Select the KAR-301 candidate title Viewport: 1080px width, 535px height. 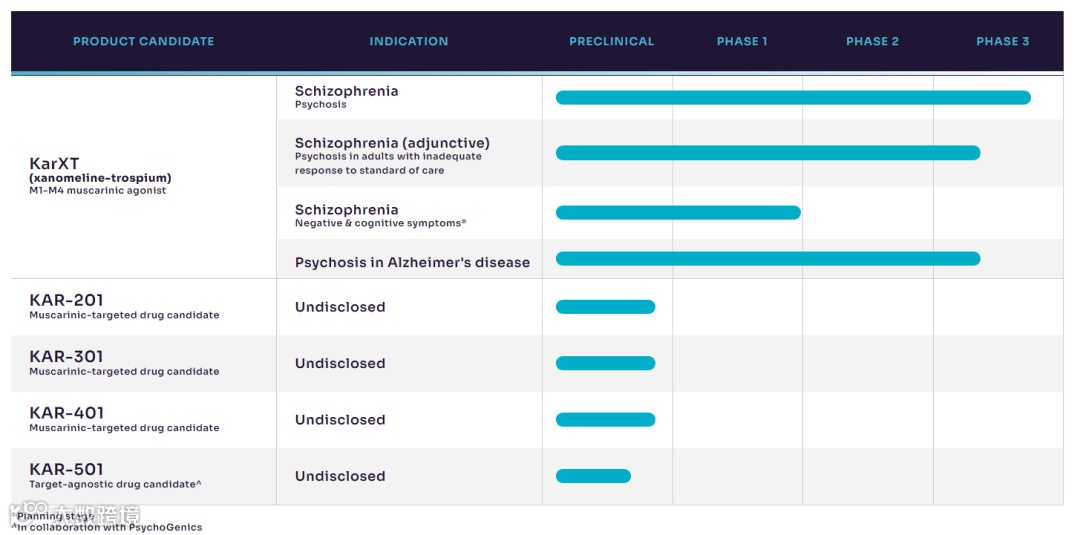click(66, 357)
